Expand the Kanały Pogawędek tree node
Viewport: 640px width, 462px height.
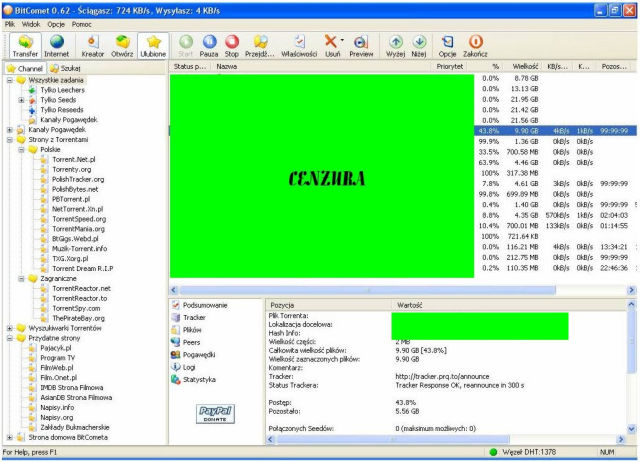tap(10, 129)
